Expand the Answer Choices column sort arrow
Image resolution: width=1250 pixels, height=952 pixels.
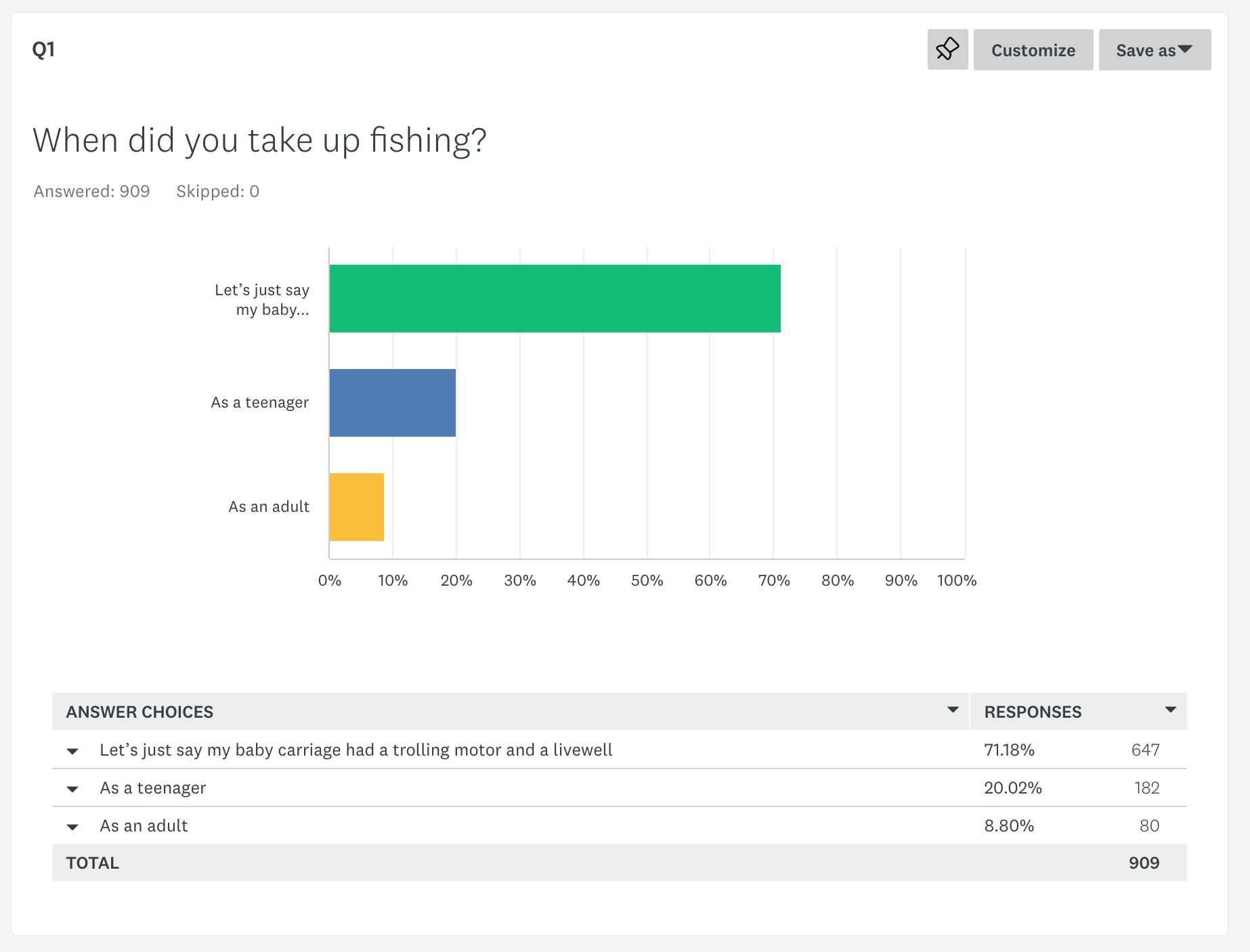[953, 710]
